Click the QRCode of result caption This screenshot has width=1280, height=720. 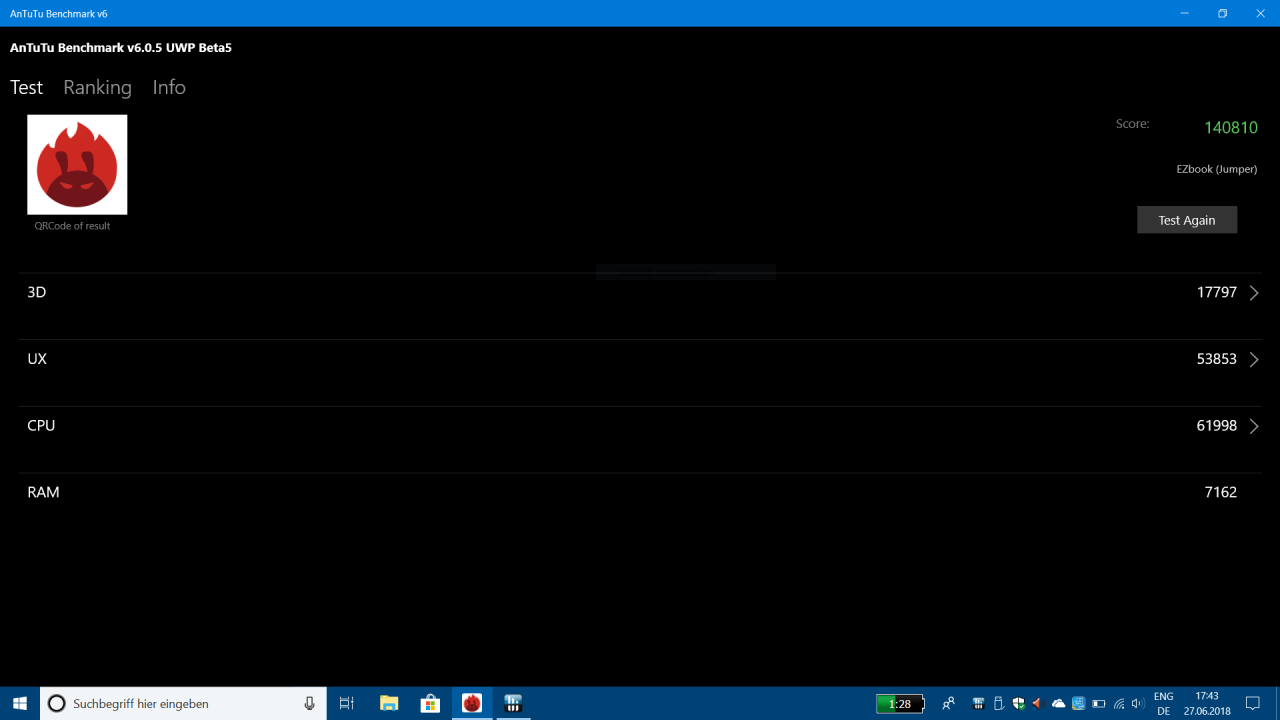(x=72, y=226)
